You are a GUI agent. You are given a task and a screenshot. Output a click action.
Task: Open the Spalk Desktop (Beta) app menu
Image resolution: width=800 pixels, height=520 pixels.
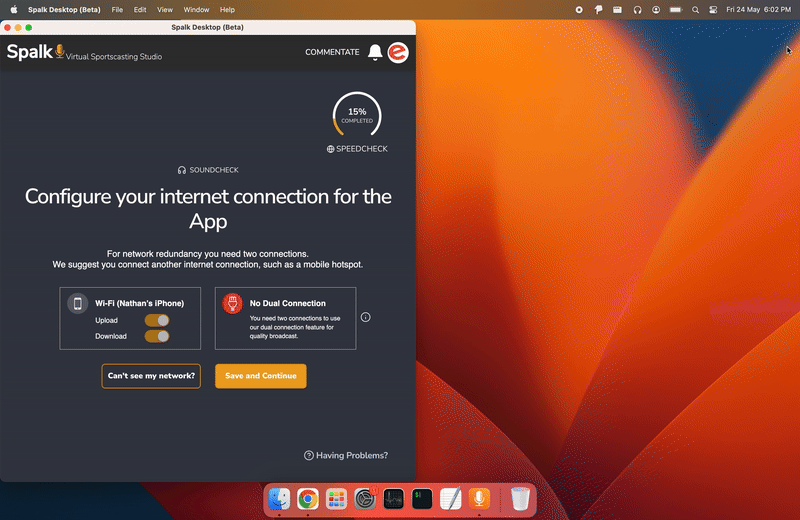[x=64, y=10]
